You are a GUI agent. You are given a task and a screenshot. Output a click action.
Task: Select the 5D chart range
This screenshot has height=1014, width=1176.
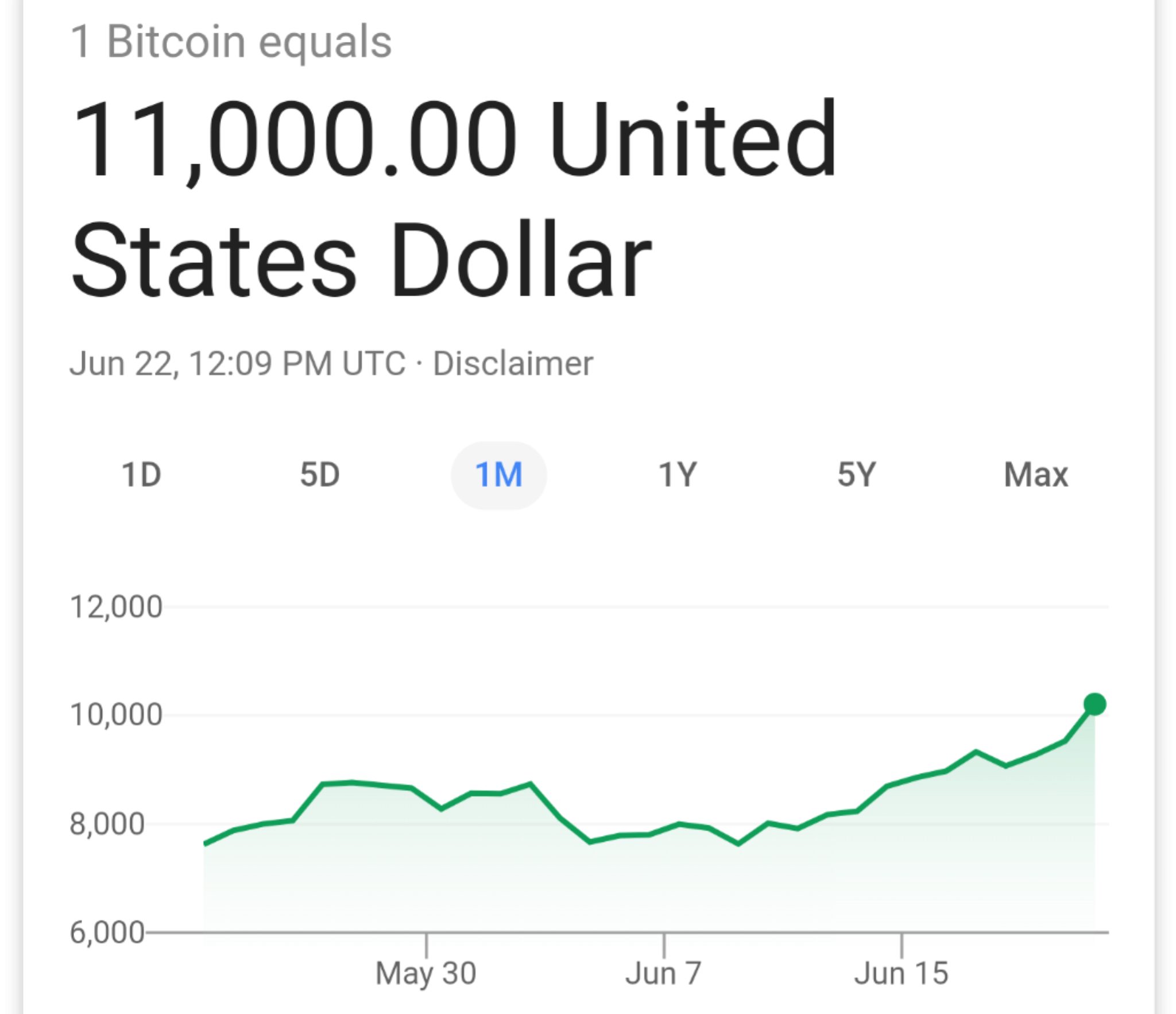(320, 475)
